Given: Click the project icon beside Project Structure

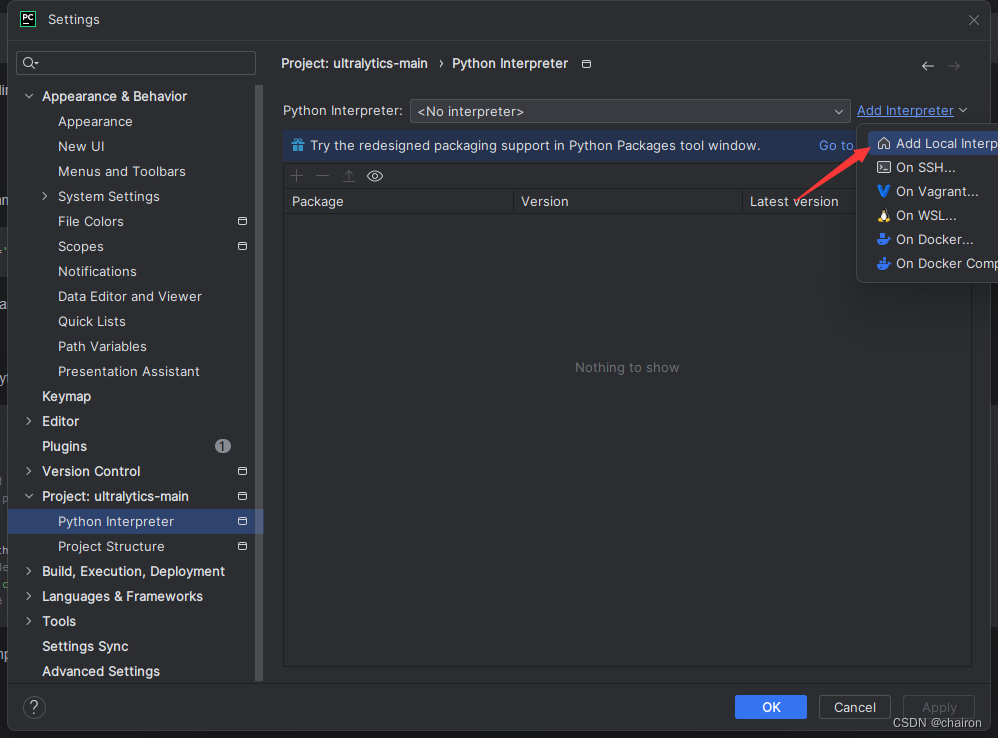Looking at the screenshot, I should 242,546.
